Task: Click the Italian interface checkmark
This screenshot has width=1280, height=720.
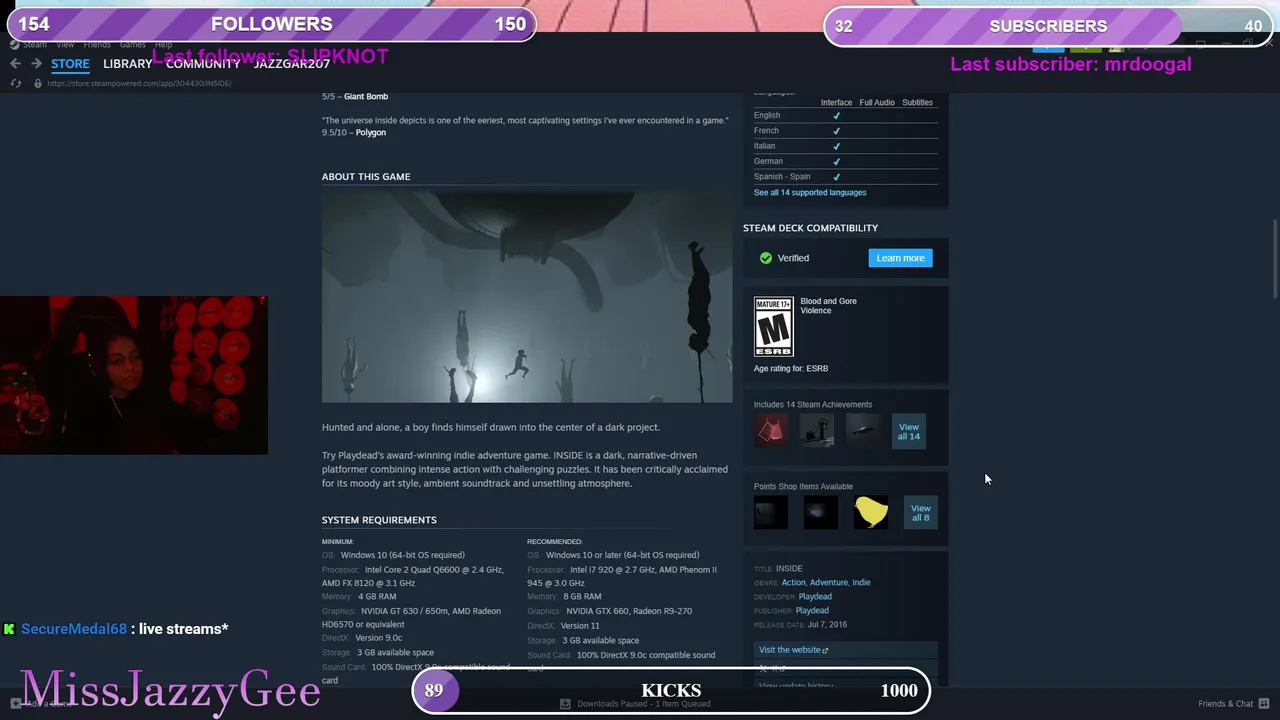Action: pos(836,146)
